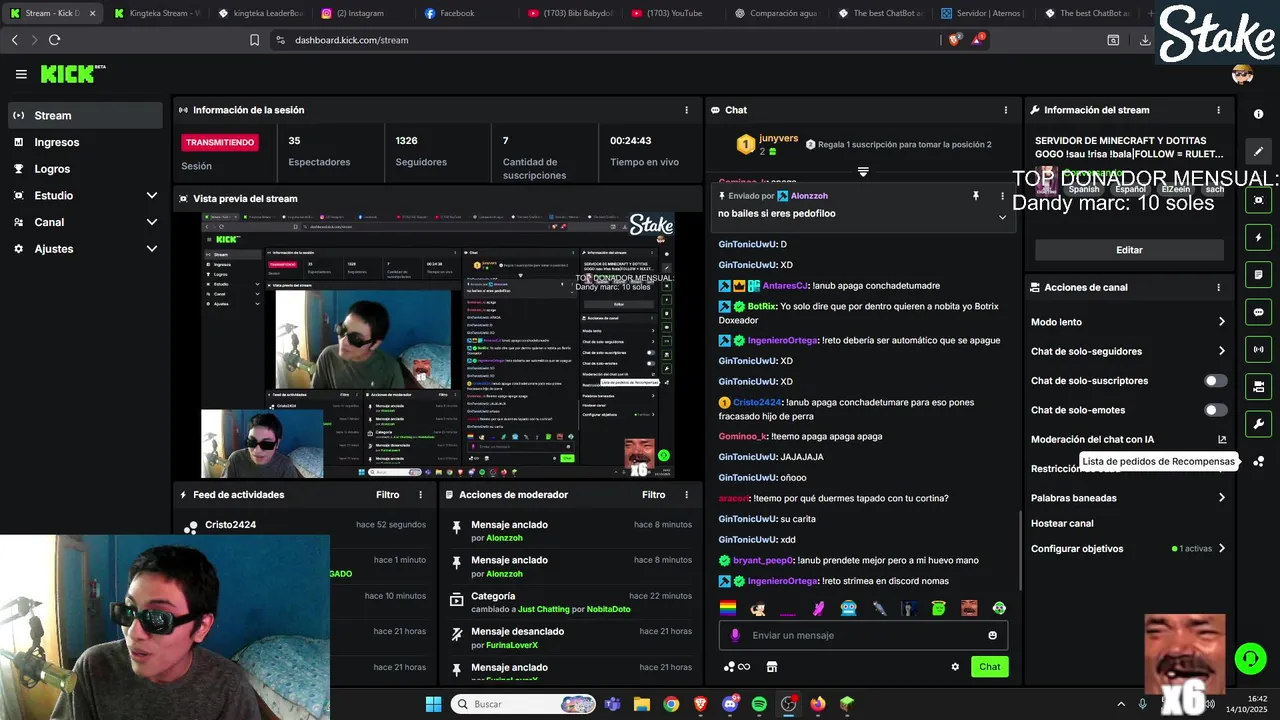1280x720 pixels.
Task: Toggle Chat de solo-emotes switch
Action: coord(1215,410)
